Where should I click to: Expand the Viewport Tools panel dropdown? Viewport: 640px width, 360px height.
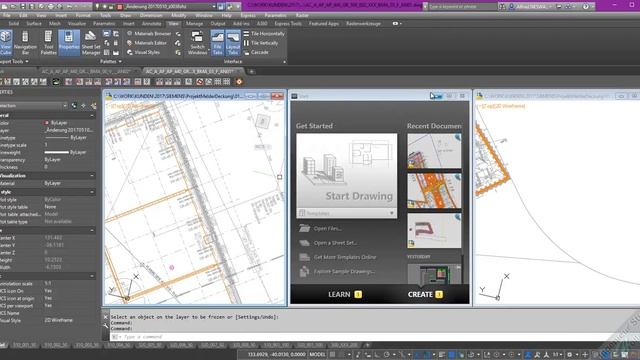click(14, 61)
